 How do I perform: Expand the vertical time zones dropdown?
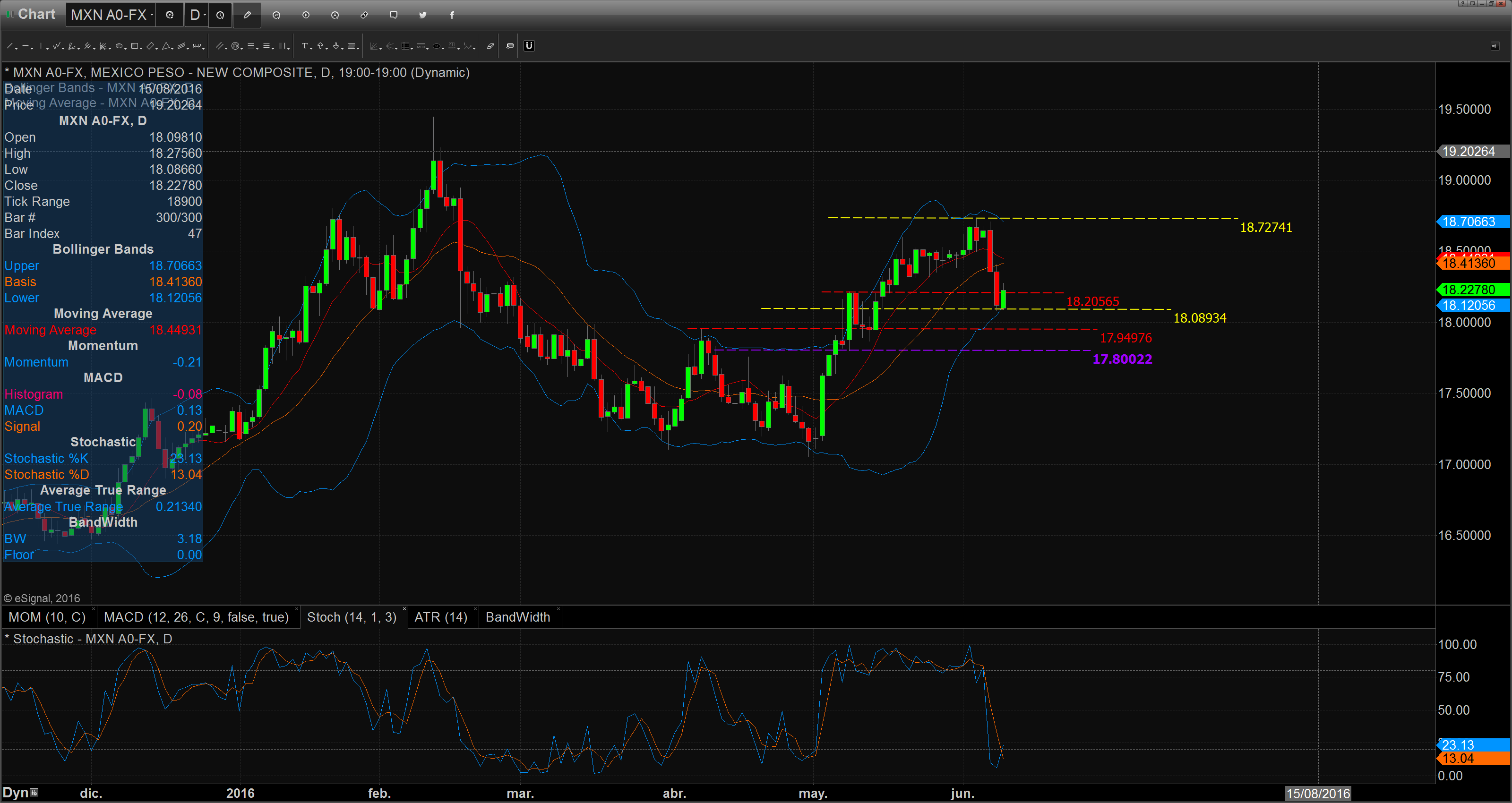pyautogui.click(x=289, y=49)
